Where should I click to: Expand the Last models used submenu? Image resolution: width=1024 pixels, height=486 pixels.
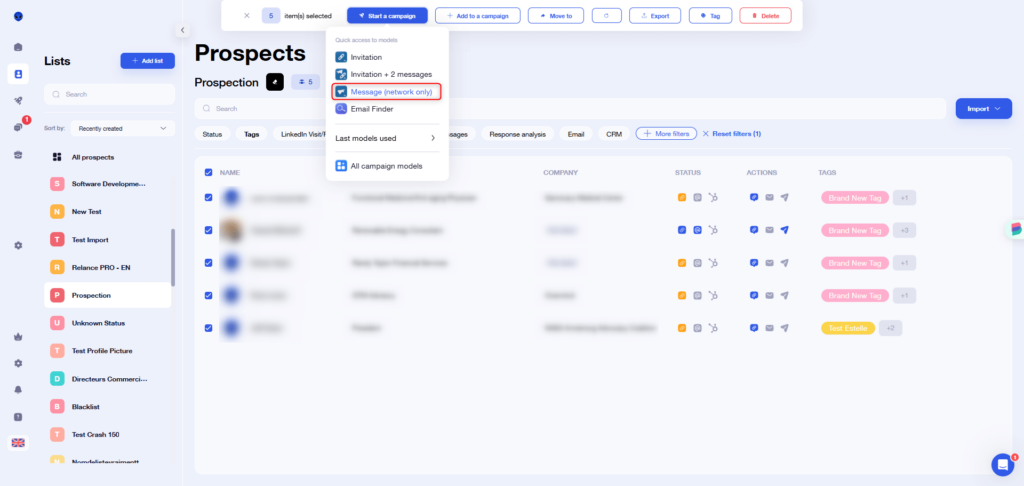coord(386,138)
